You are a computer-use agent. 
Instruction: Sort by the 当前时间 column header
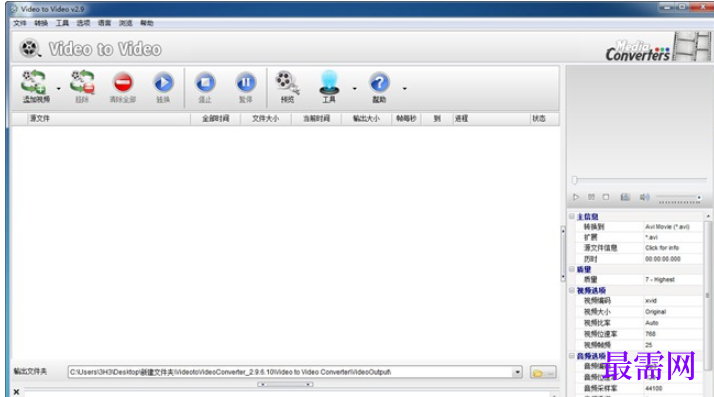pos(316,118)
